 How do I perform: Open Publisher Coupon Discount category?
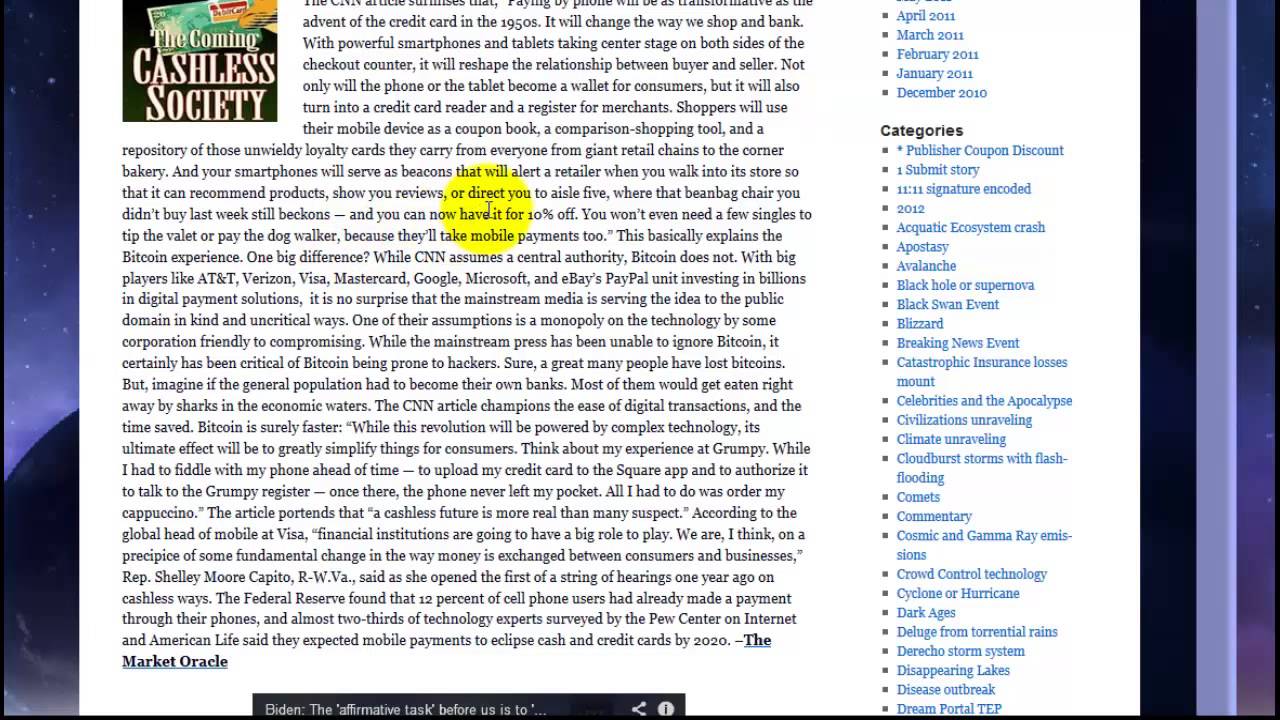pos(980,150)
